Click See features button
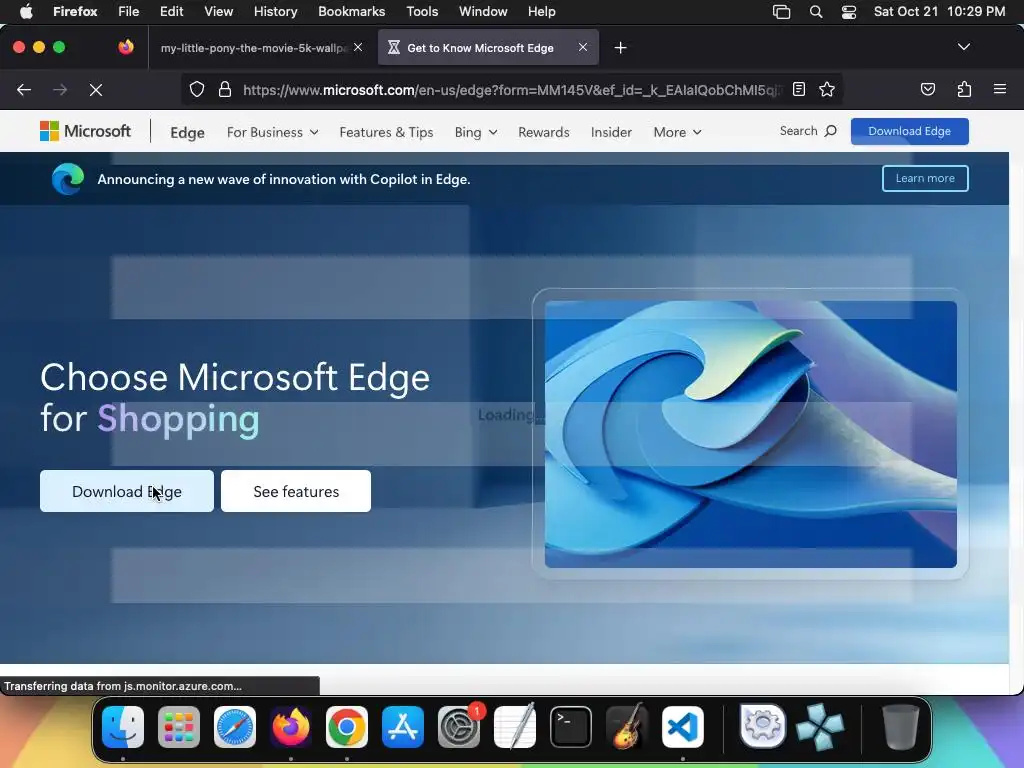 coord(296,491)
